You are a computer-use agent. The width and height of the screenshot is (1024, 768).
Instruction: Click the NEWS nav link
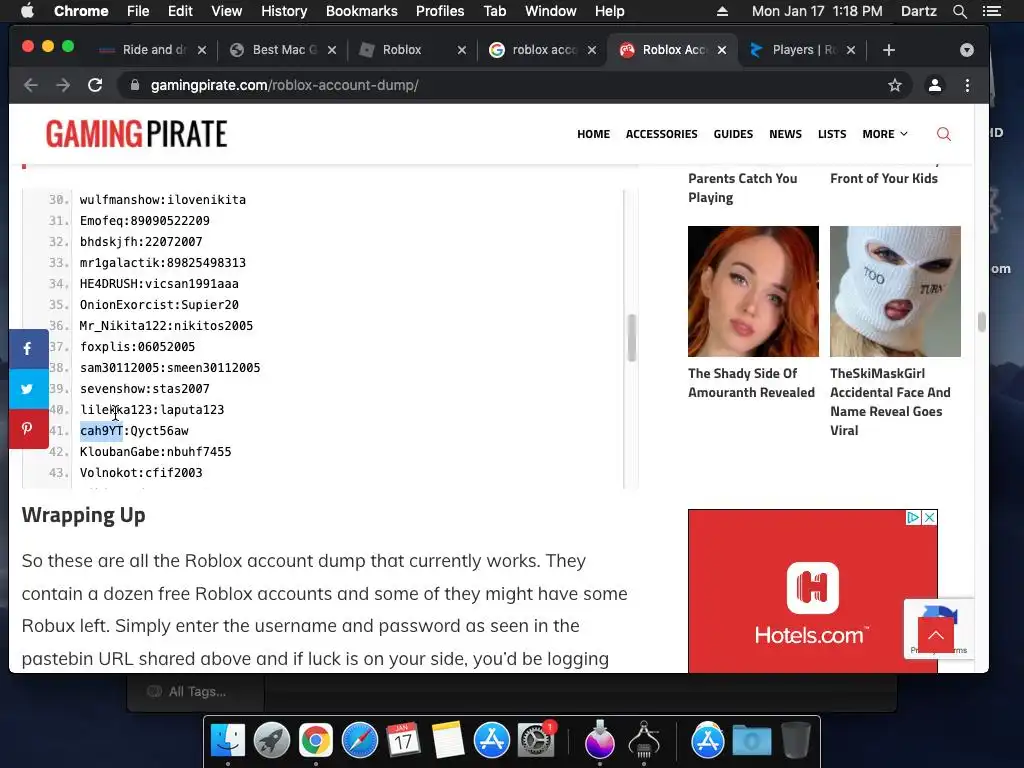[785, 134]
